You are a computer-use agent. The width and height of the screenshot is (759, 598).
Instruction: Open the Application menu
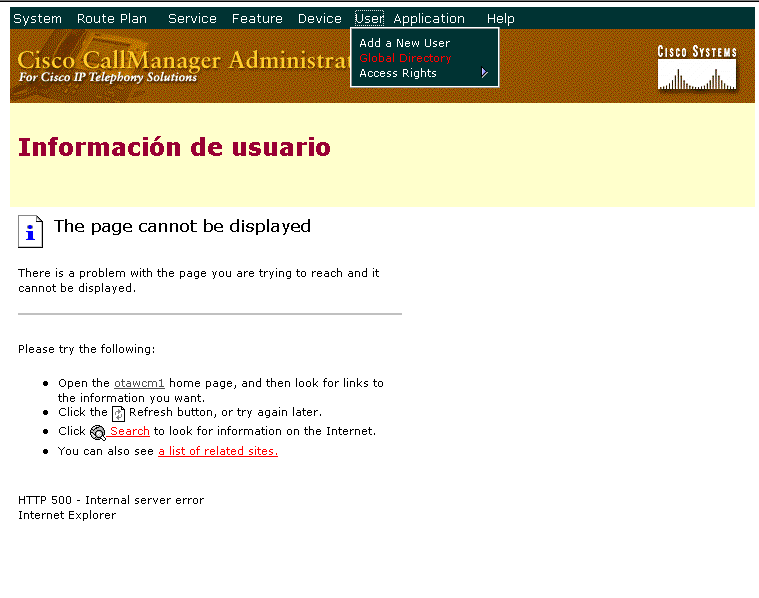click(429, 18)
